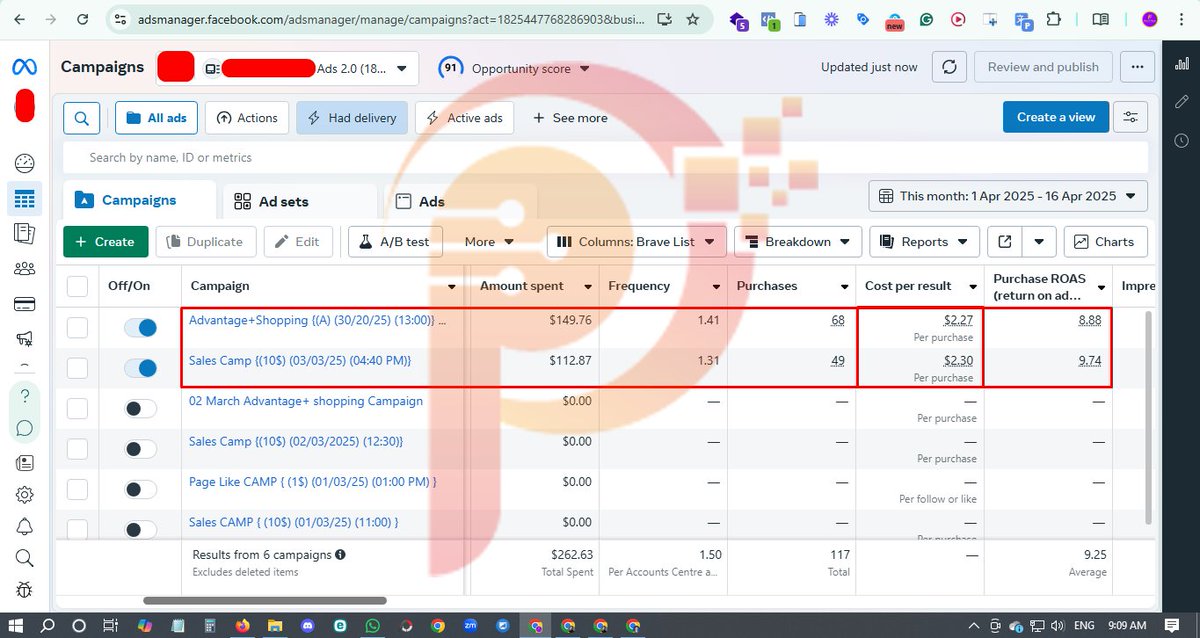Open the clock history icon in right panel
Viewport: 1200px width, 638px height.
[x=1181, y=141]
